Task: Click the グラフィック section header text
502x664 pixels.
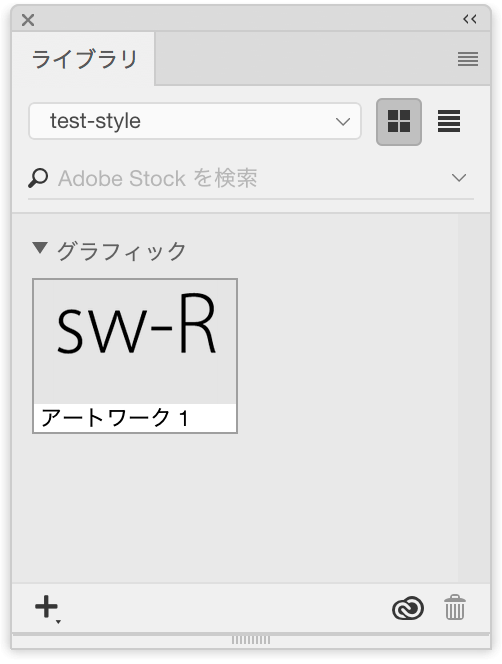Action: tap(122, 251)
